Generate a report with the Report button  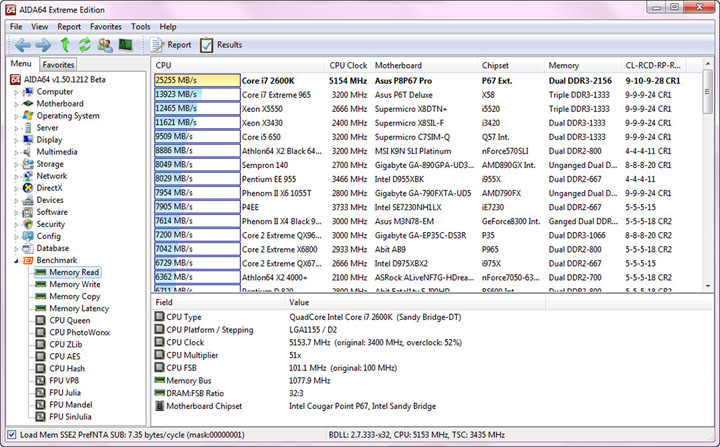point(171,45)
